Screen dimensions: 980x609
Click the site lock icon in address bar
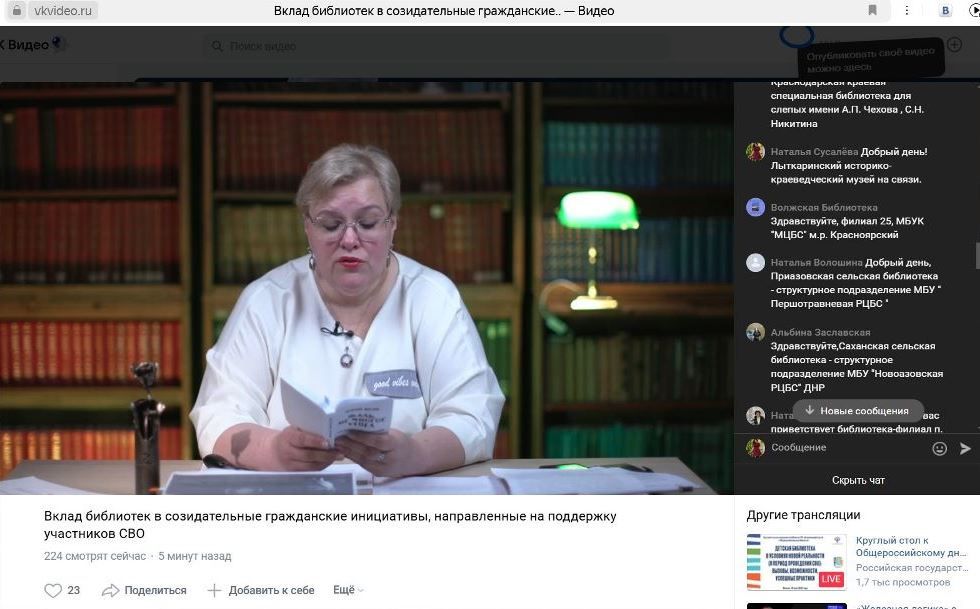point(16,11)
